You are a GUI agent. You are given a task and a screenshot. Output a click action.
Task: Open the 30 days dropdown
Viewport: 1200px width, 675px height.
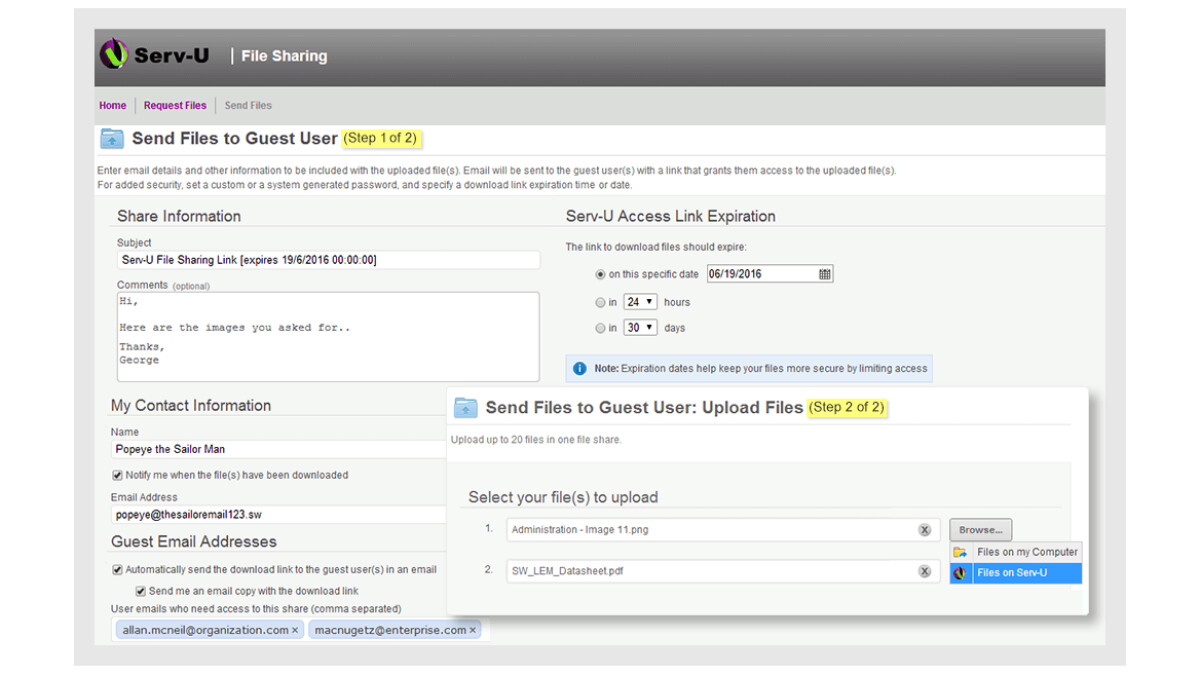tap(640, 328)
